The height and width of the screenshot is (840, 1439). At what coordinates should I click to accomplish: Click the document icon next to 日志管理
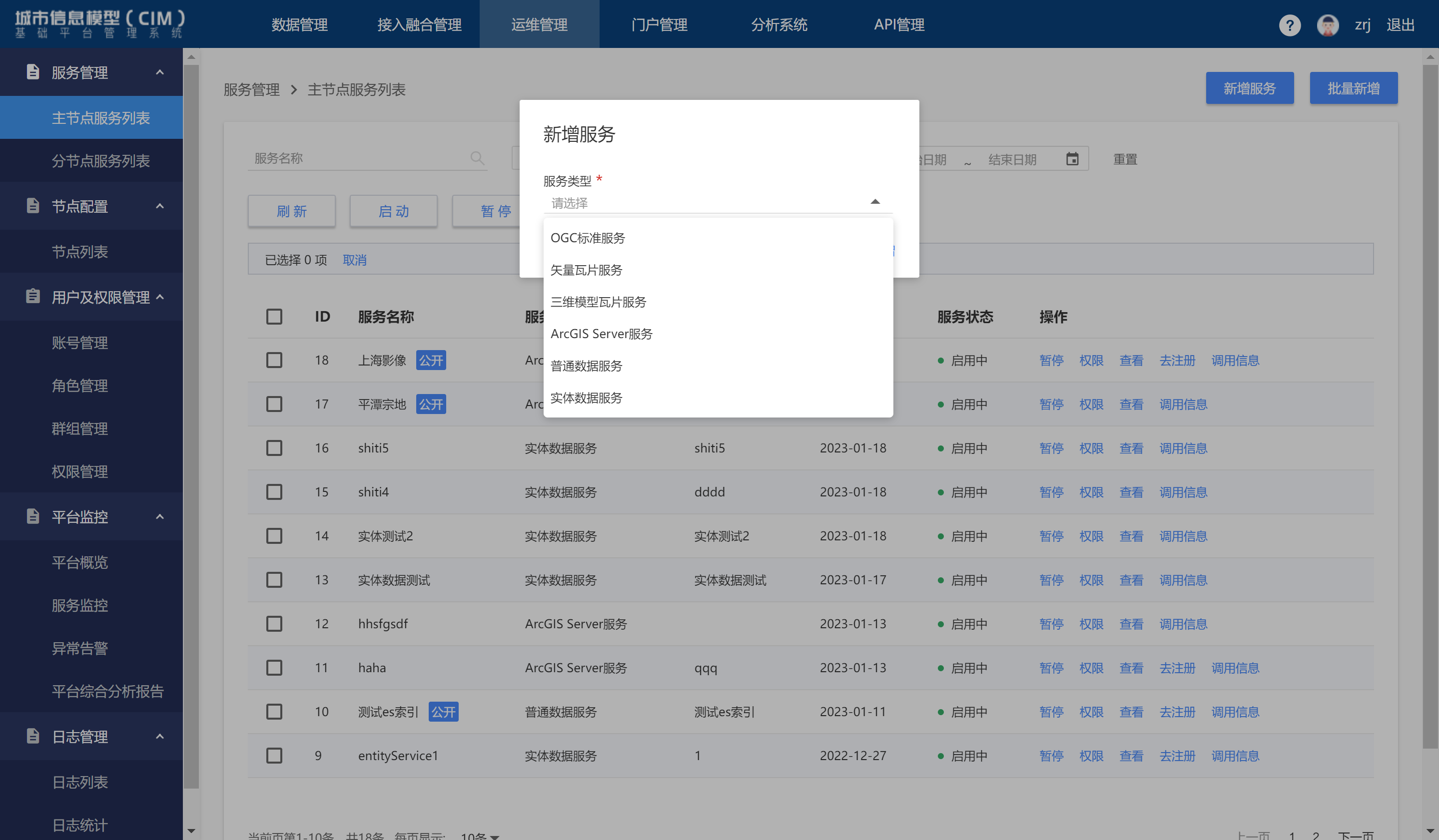[33, 736]
